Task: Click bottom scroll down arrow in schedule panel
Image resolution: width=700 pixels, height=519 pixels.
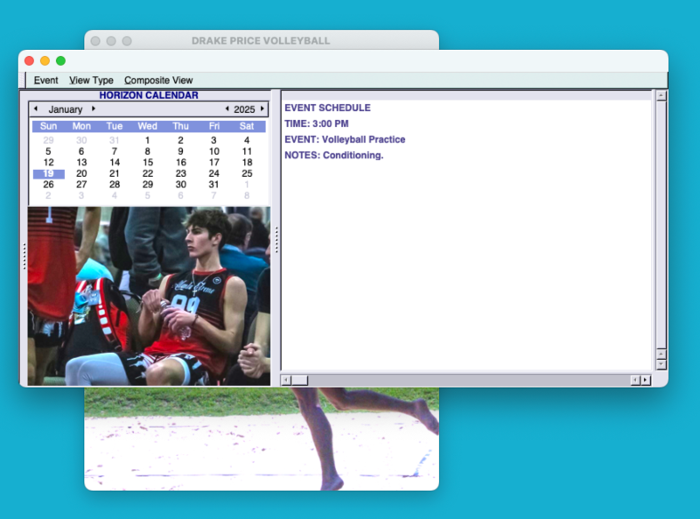Action: coord(660,364)
